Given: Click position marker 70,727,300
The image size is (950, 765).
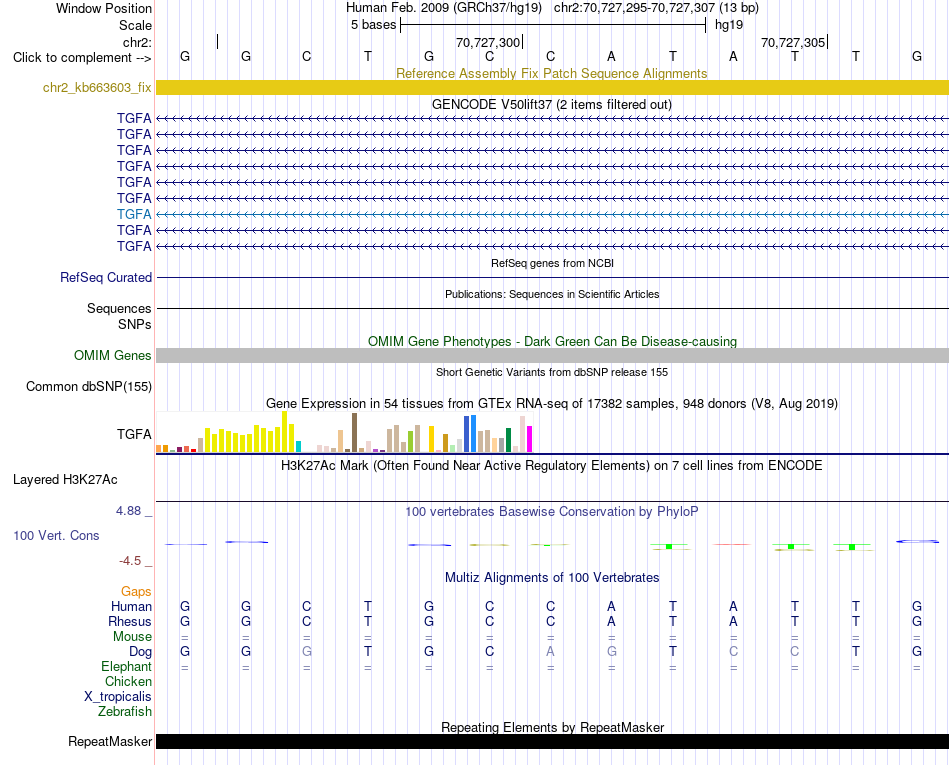Looking at the screenshot, I should coord(488,42).
